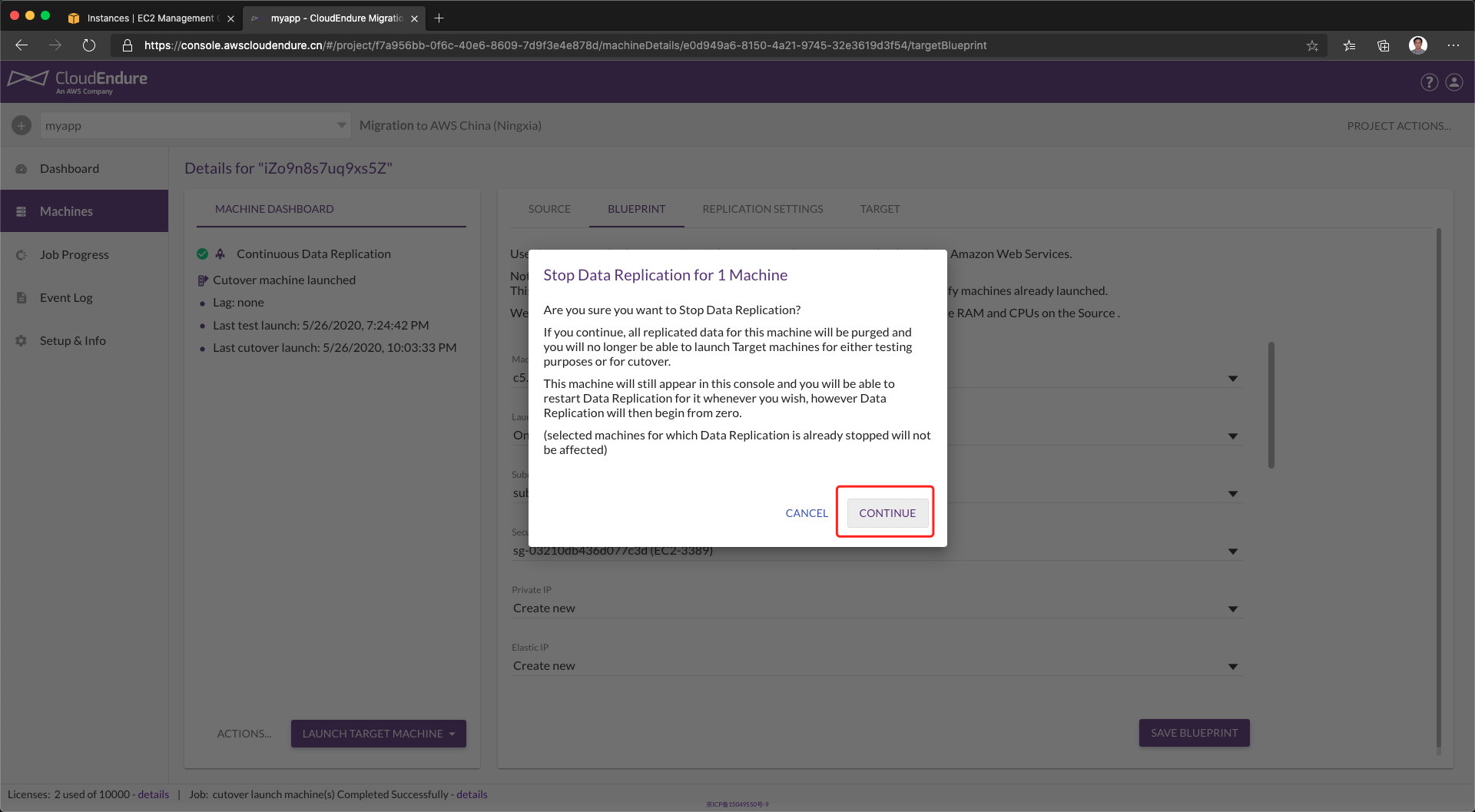Open the browser collections icon
Image resolution: width=1475 pixels, height=812 pixels.
coord(1383,45)
